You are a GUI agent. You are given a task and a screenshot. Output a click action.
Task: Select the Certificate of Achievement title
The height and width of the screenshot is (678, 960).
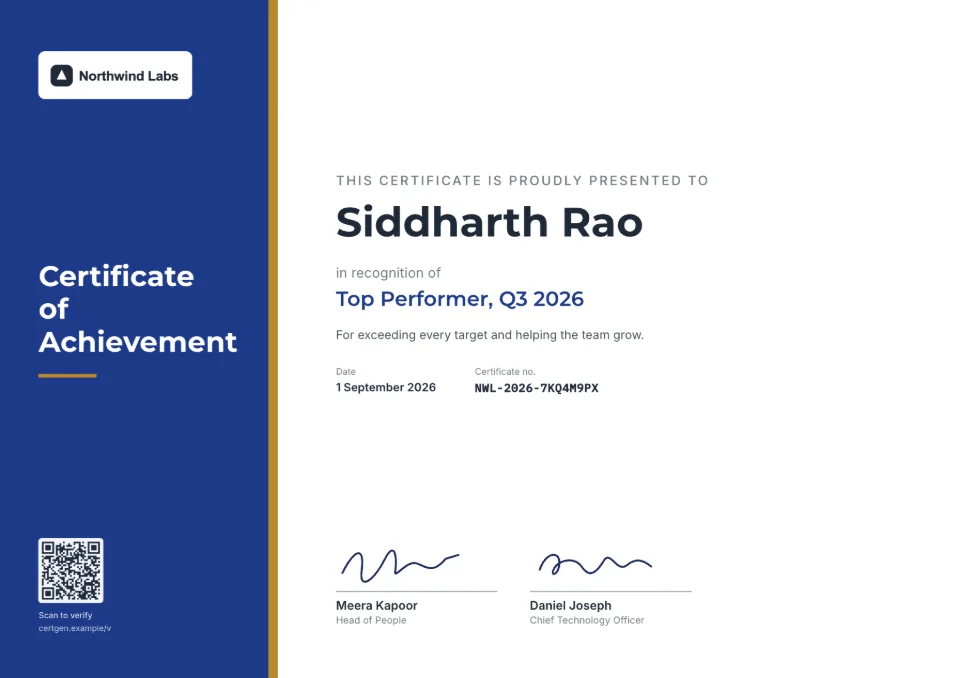point(138,309)
